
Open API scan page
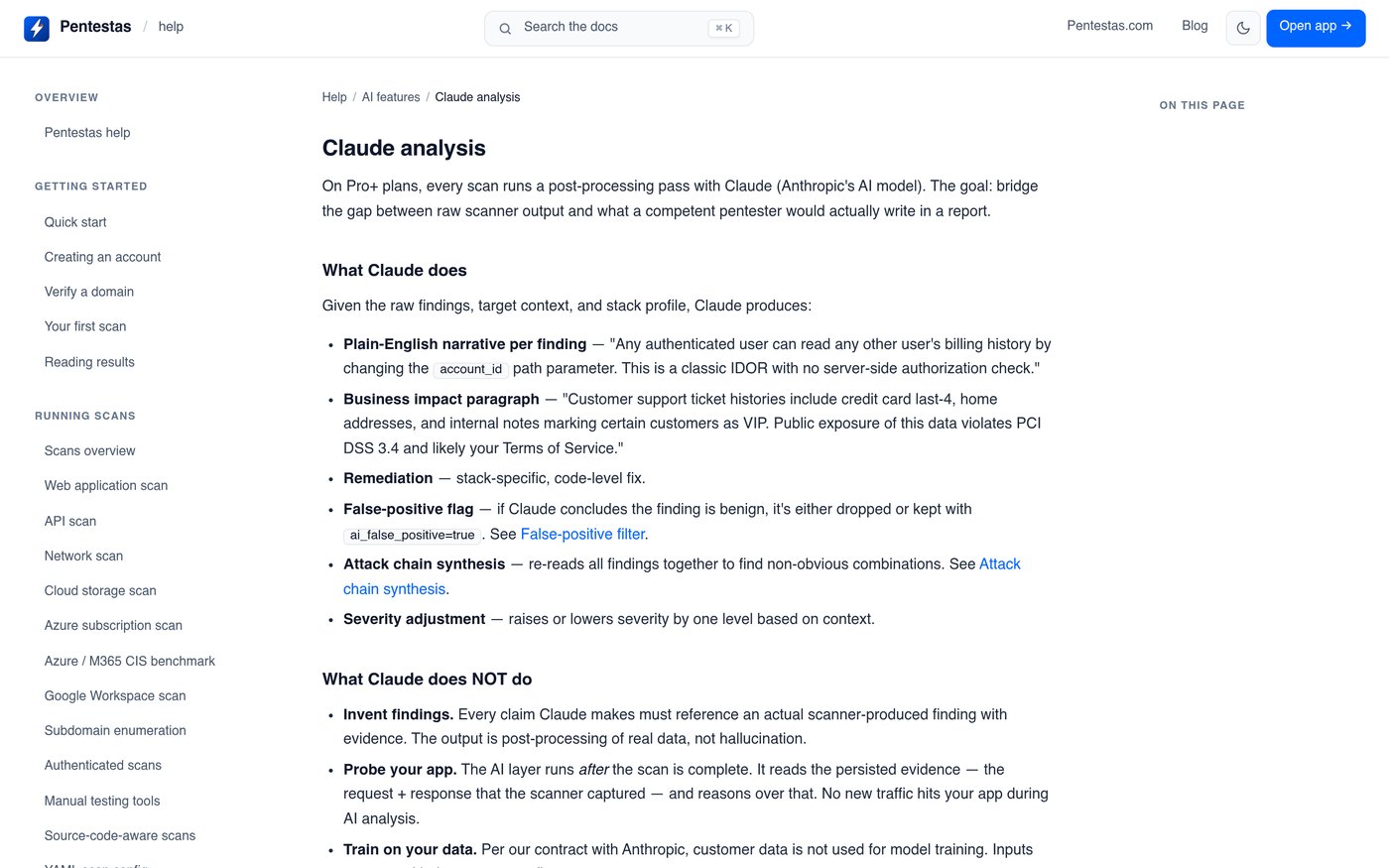pos(70,521)
